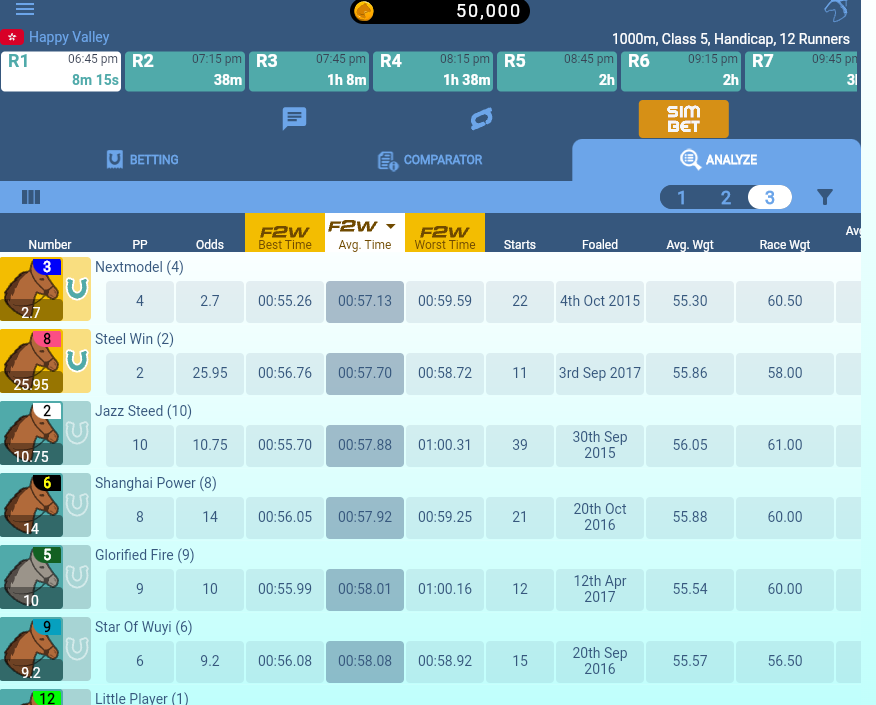Screen dimensions: 876x705
Task: Click Glorified Fire horse number 5 avatar
Action: (x=31, y=577)
